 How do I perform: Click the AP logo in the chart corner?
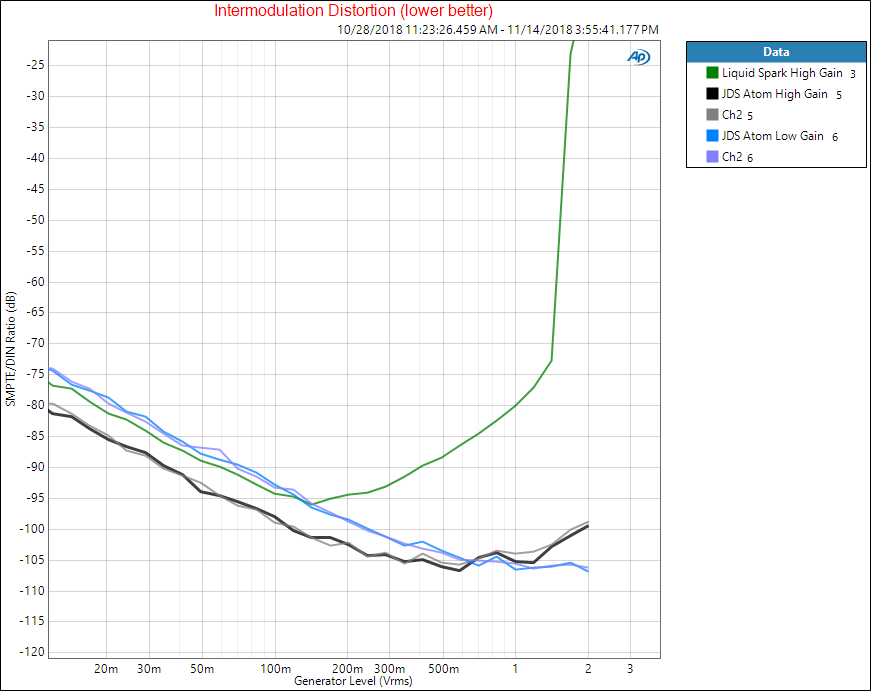click(x=639, y=57)
